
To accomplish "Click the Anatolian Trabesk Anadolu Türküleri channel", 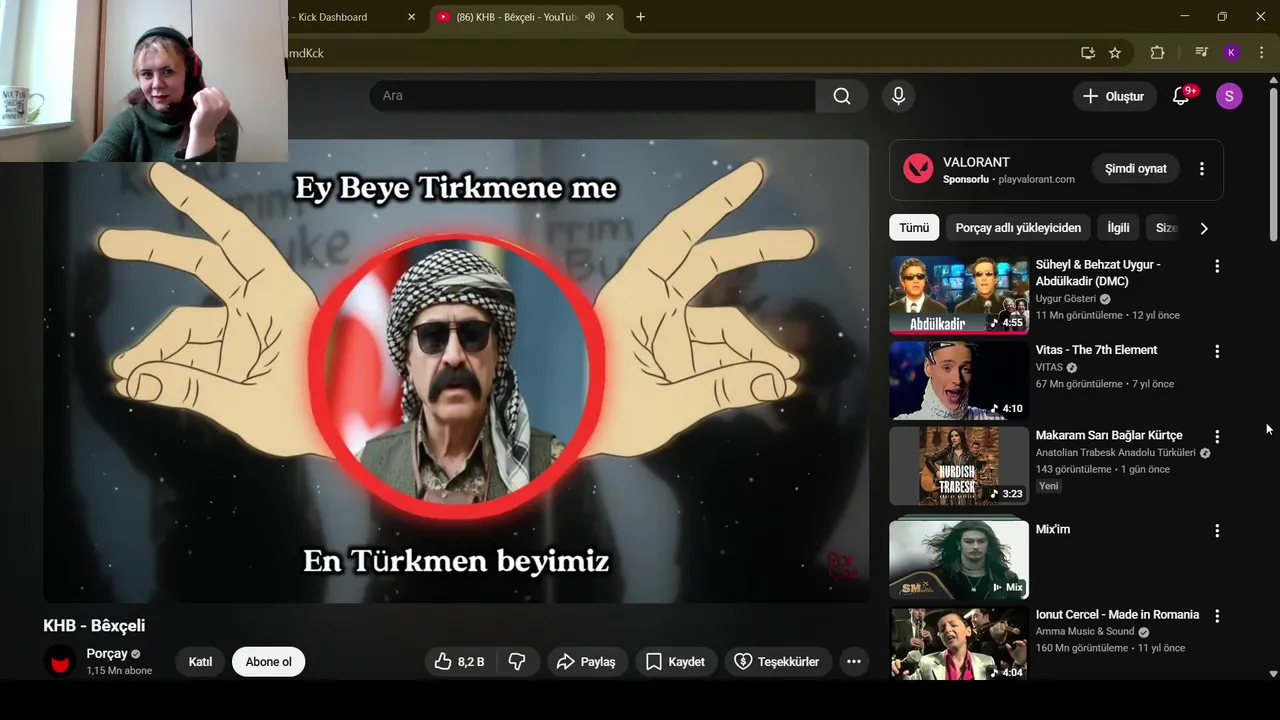I will click(1115, 453).
